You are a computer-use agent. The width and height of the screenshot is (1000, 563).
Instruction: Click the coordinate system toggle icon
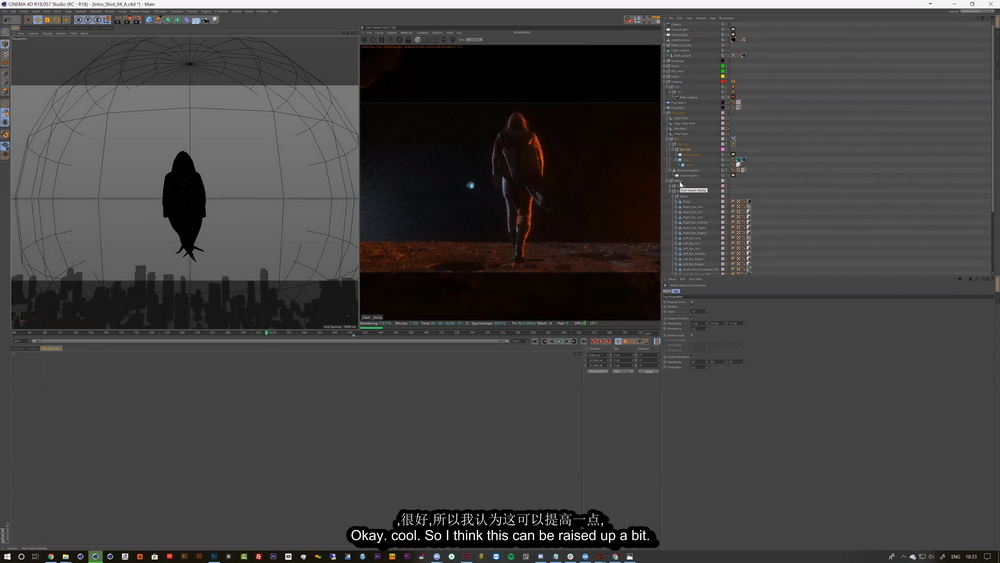click(107, 19)
